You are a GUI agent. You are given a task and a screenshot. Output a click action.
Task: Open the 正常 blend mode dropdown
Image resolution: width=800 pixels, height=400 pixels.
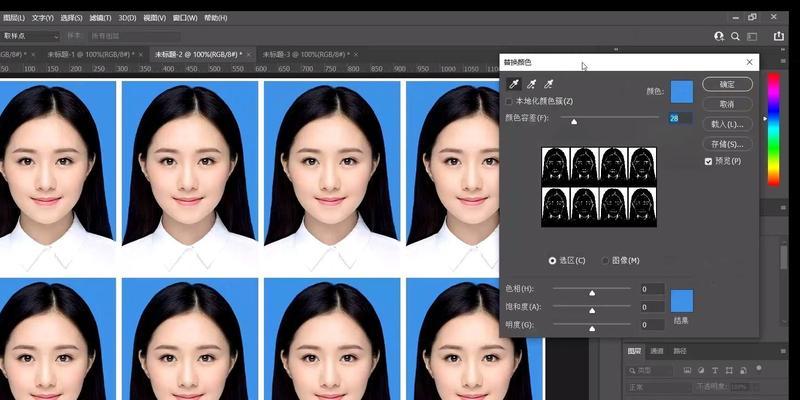[659, 387]
